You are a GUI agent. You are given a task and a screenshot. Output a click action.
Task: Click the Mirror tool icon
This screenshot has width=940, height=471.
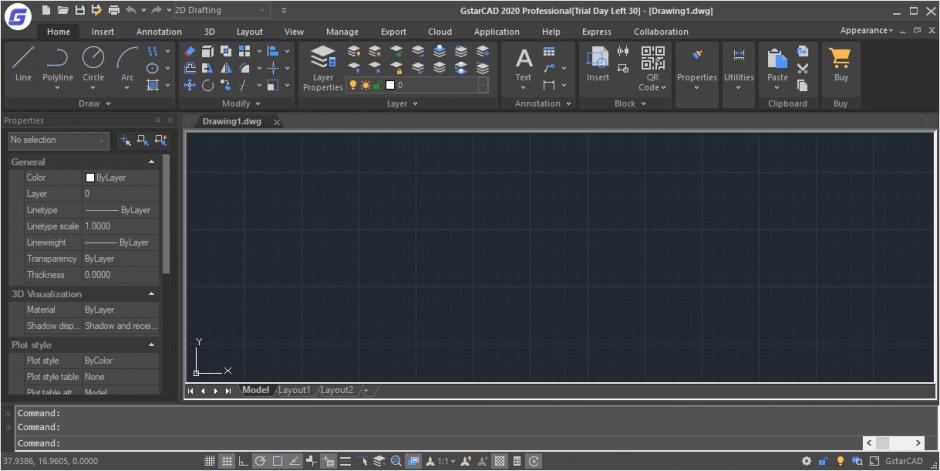tap(226, 68)
